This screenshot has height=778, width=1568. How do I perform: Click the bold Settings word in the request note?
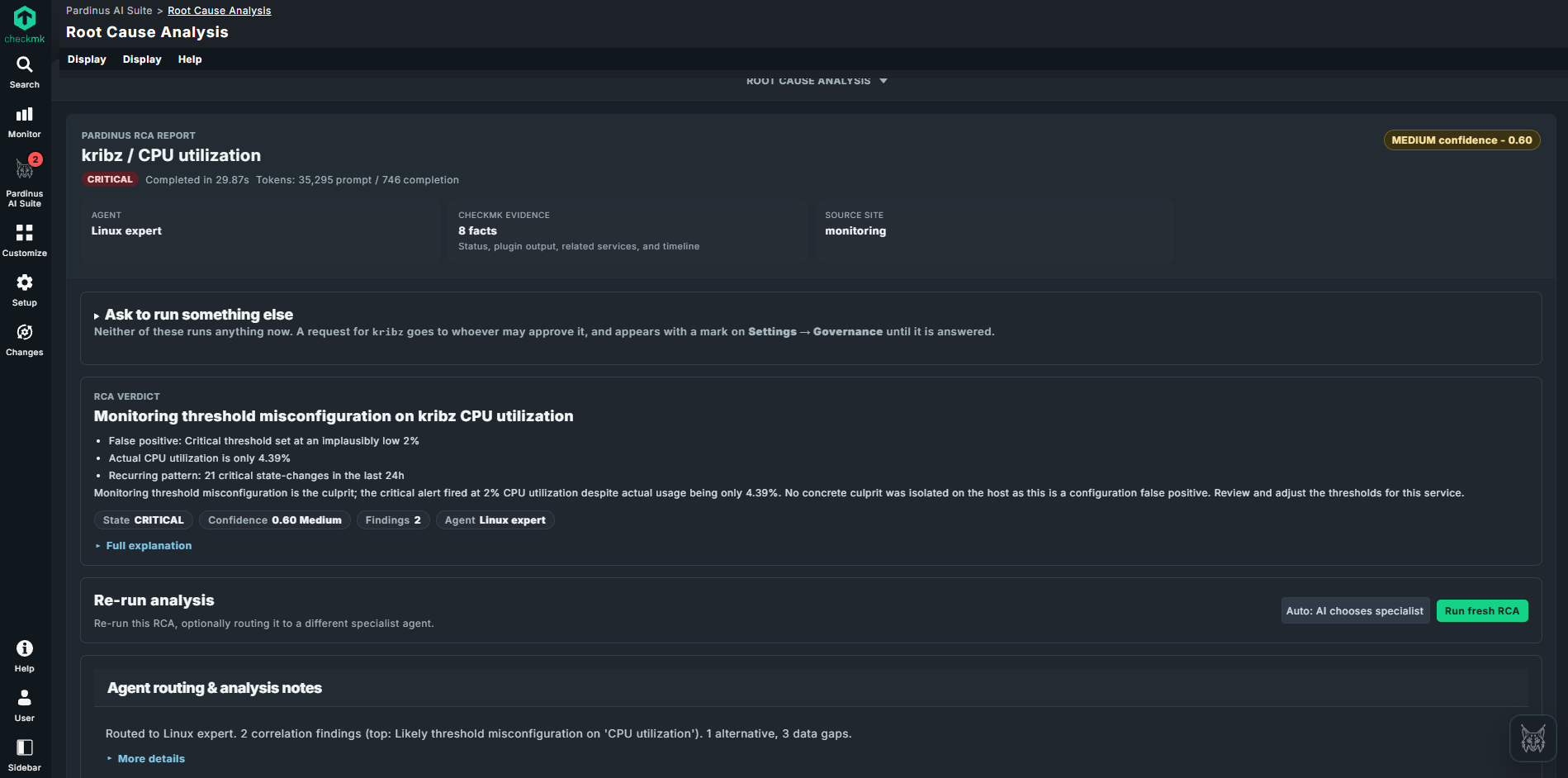tap(773, 332)
